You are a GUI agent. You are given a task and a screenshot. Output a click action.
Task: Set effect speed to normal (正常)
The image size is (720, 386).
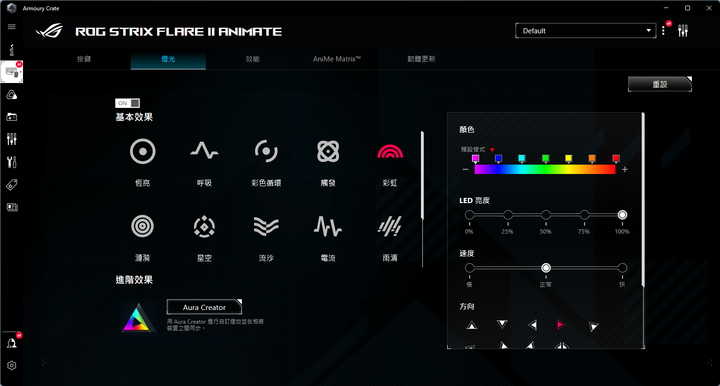(x=546, y=268)
